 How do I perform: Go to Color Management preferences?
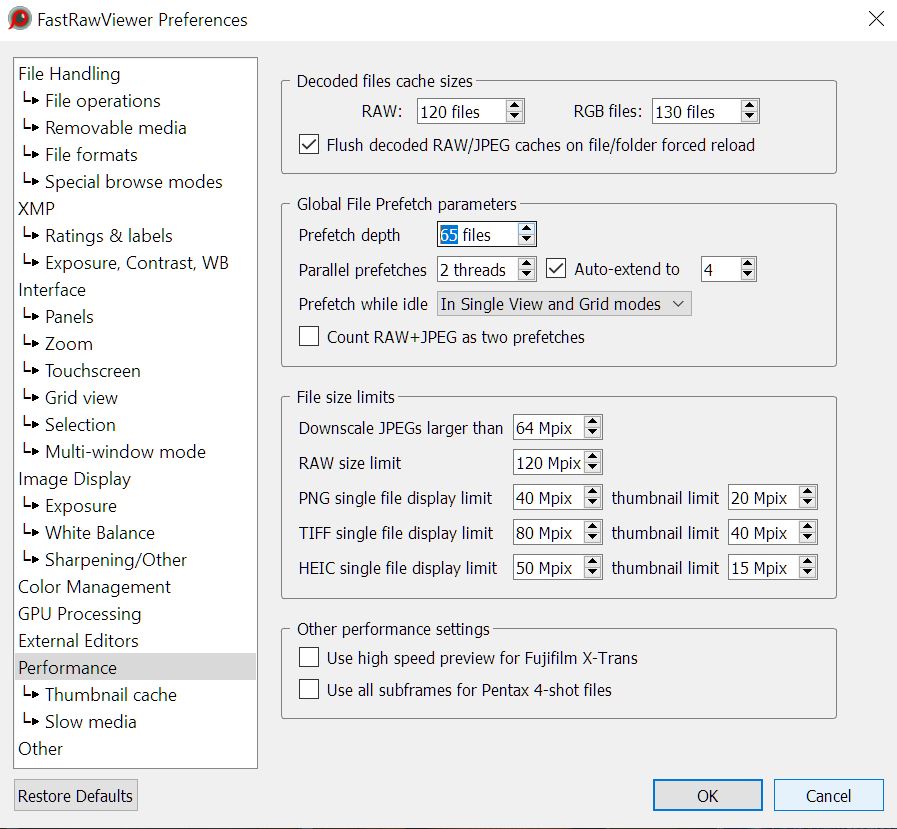click(94, 587)
